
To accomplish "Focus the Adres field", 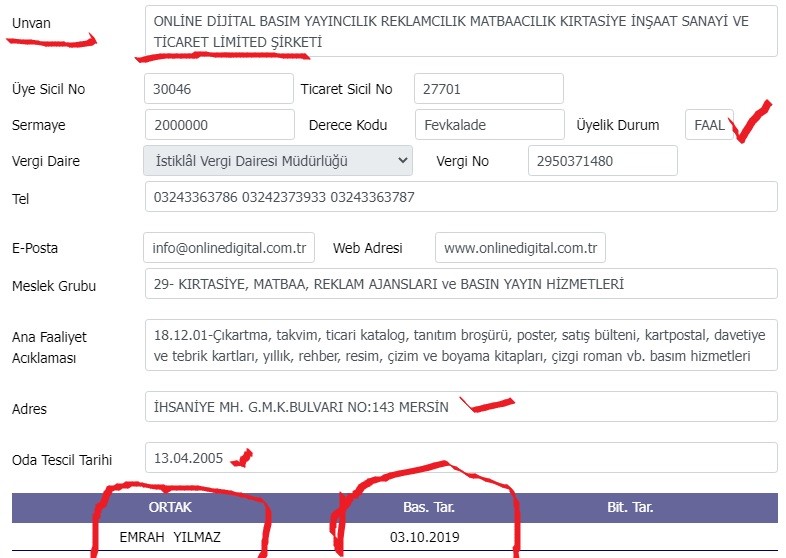I will (x=461, y=407).
